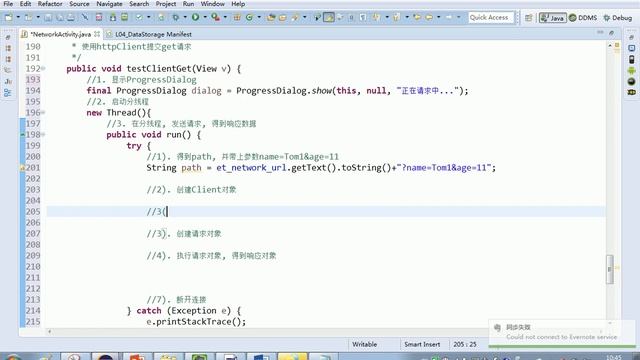Collapse the testClientGet method fold at line 192
The image size is (640, 360).
click(x=43, y=69)
